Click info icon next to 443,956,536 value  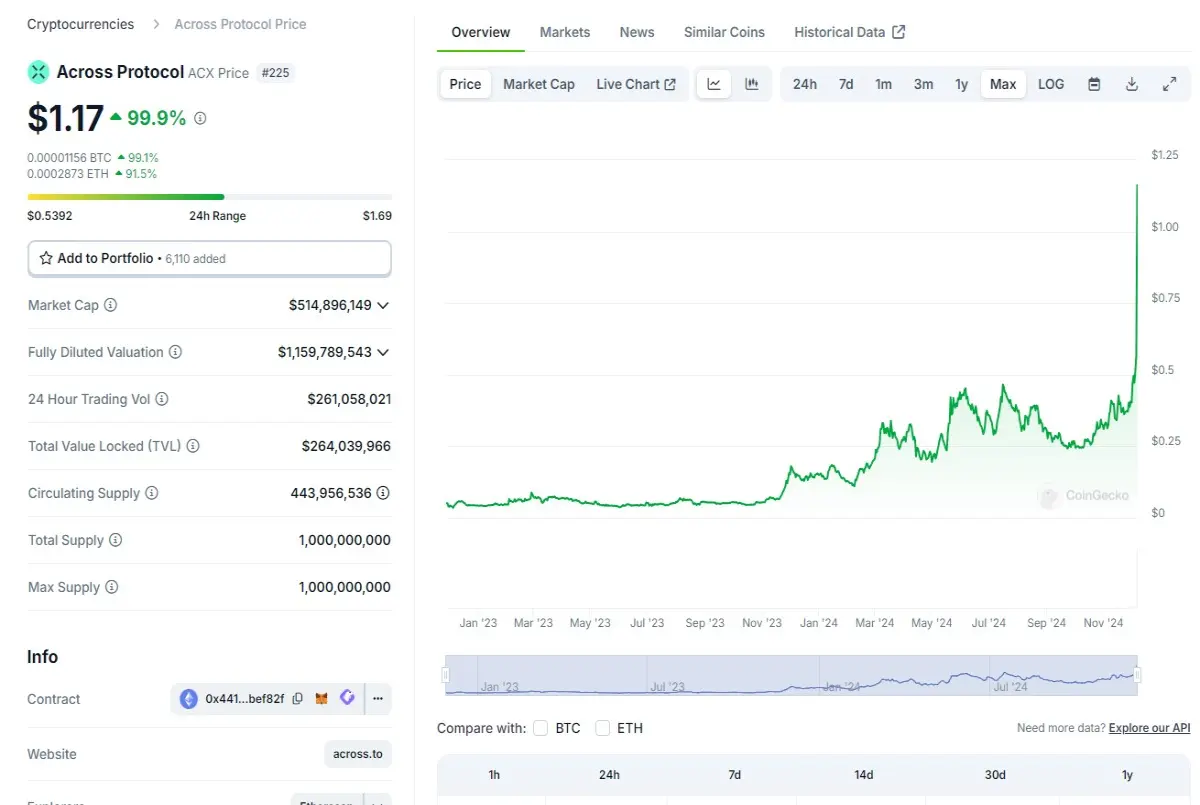383,493
